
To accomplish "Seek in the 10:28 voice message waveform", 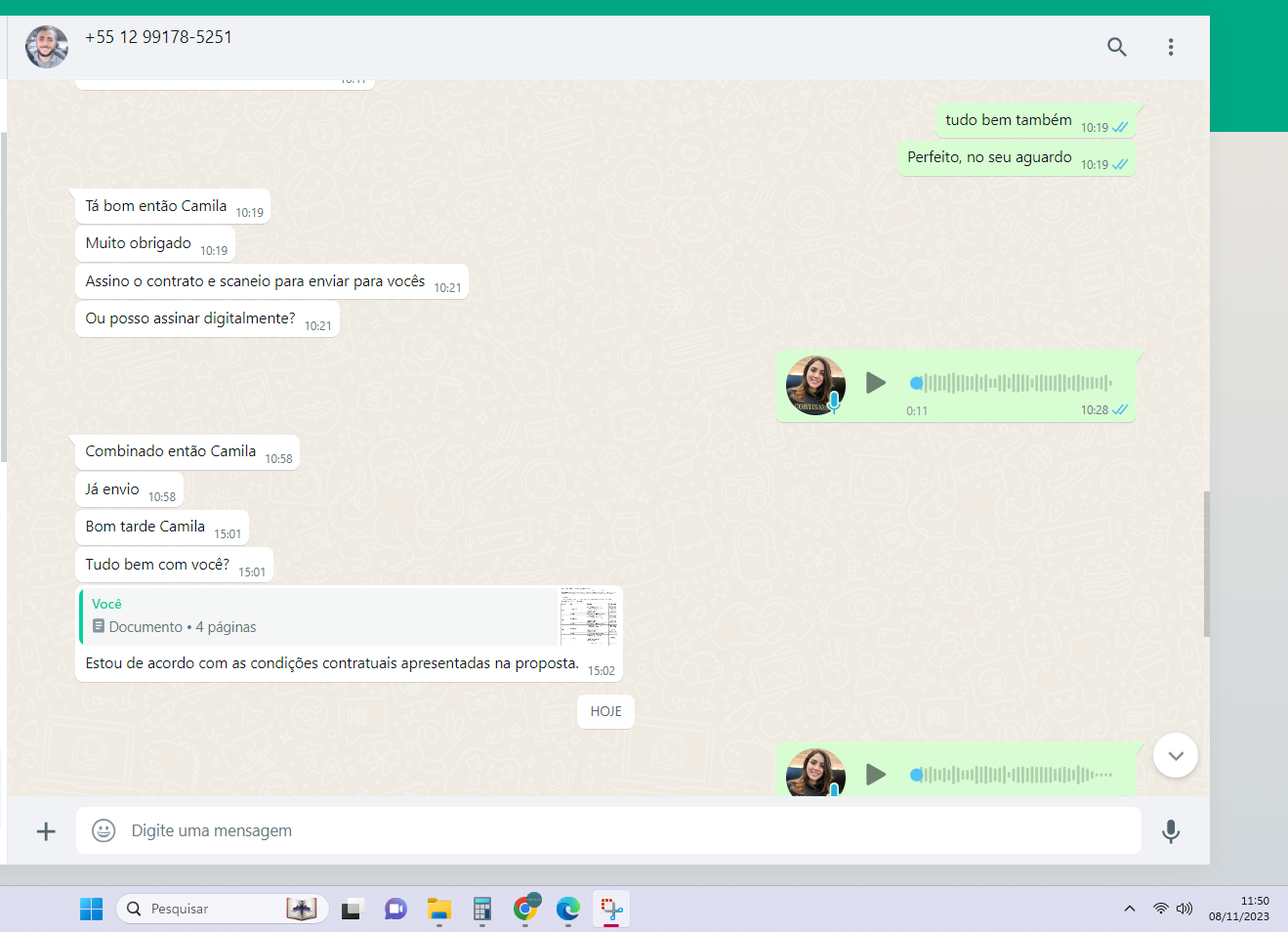I will point(1012,383).
